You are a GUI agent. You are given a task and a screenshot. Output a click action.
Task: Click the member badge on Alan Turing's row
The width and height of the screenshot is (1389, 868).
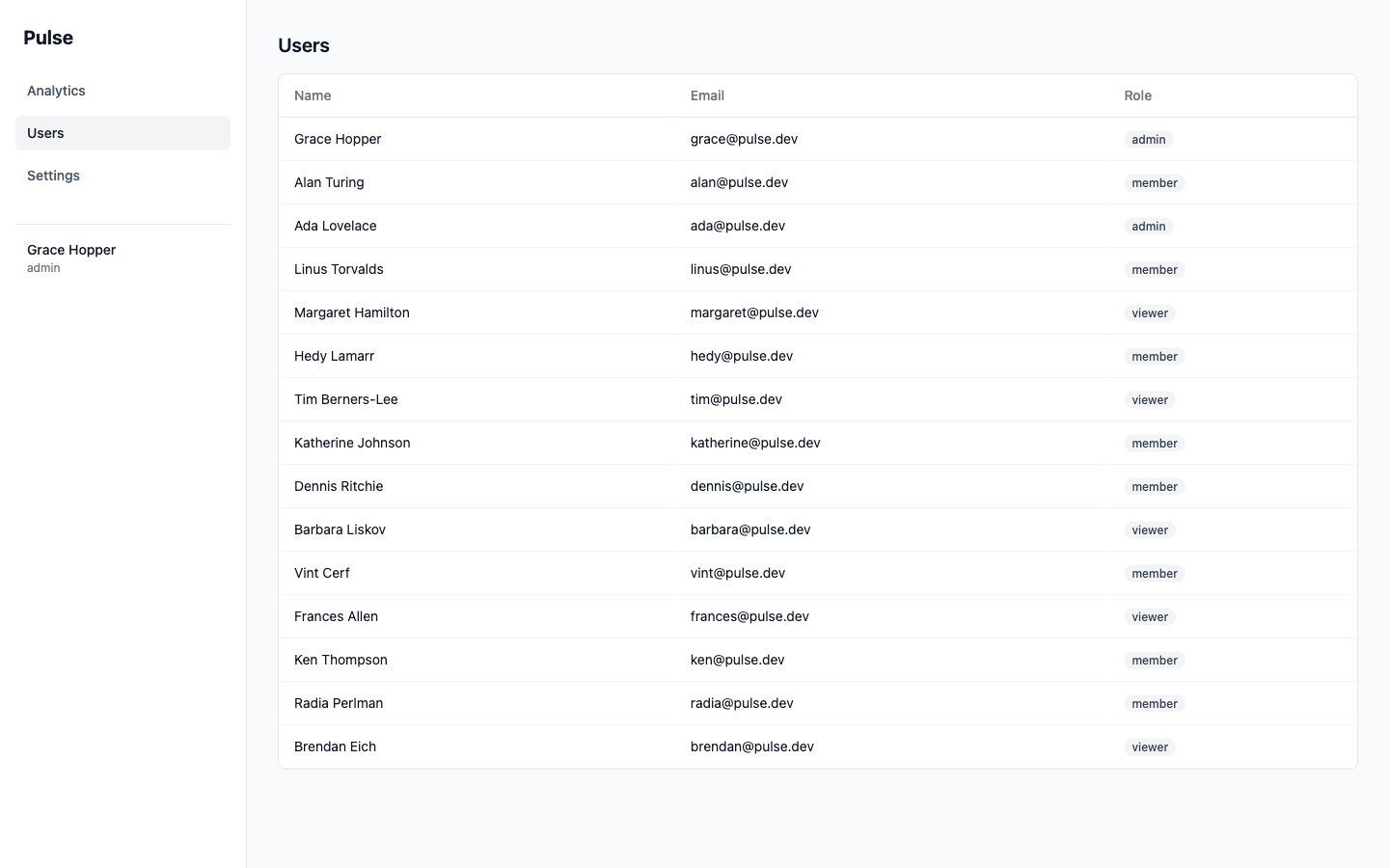1154,182
